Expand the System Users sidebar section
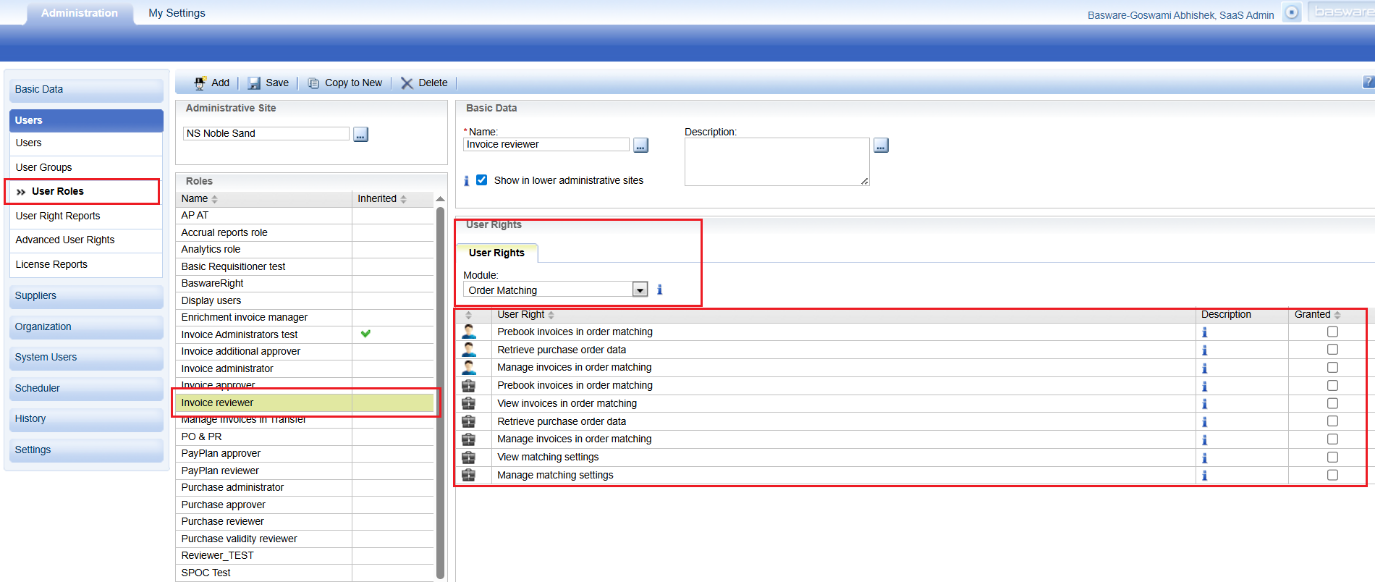 86,358
